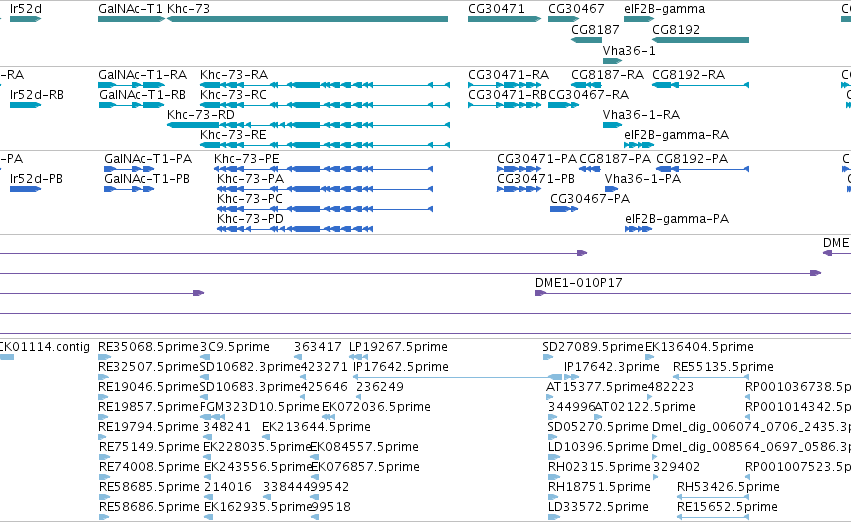Select the LP19267.5prime EST label
The height and width of the screenshot is (522, 851).
[x=398, y=347]
